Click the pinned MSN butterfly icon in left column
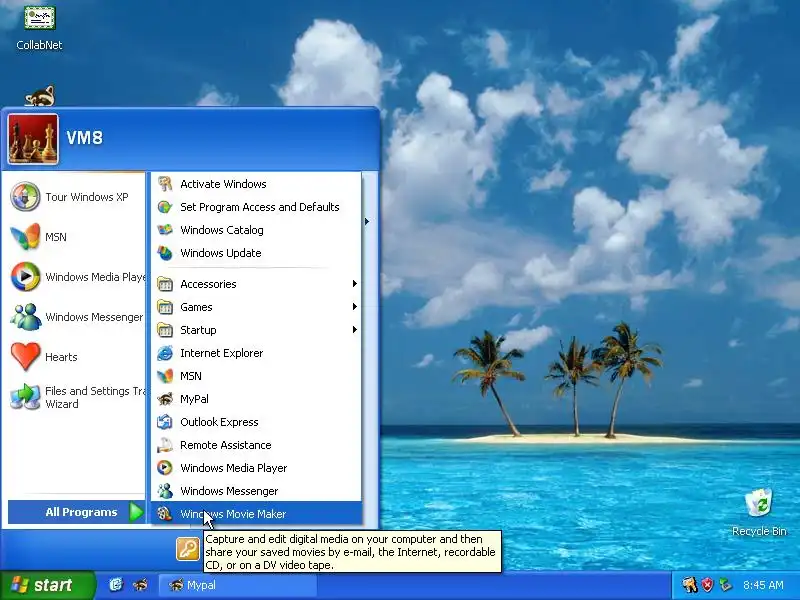 [25, 237]
